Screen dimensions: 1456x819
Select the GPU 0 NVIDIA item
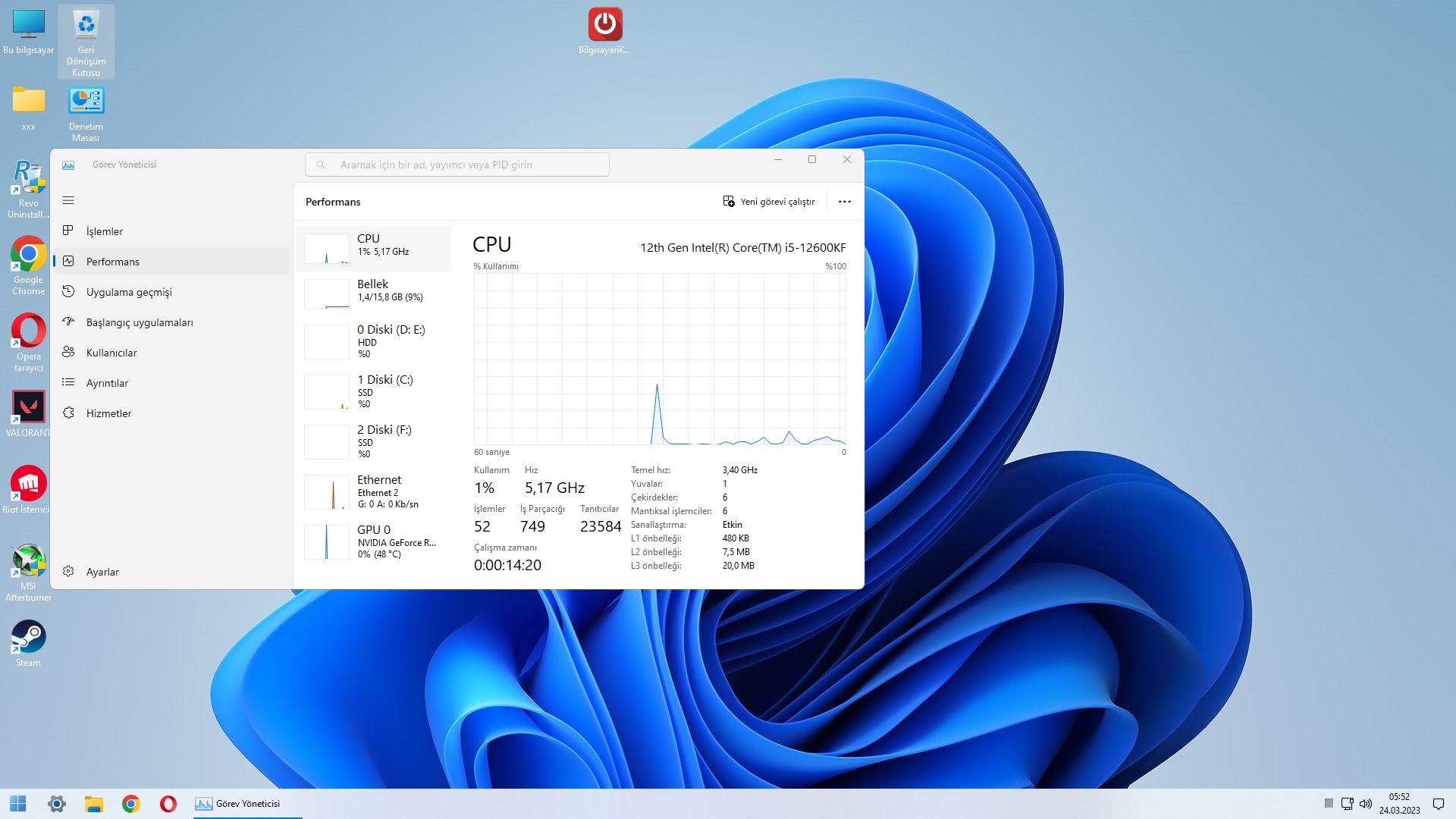(374, 541)
